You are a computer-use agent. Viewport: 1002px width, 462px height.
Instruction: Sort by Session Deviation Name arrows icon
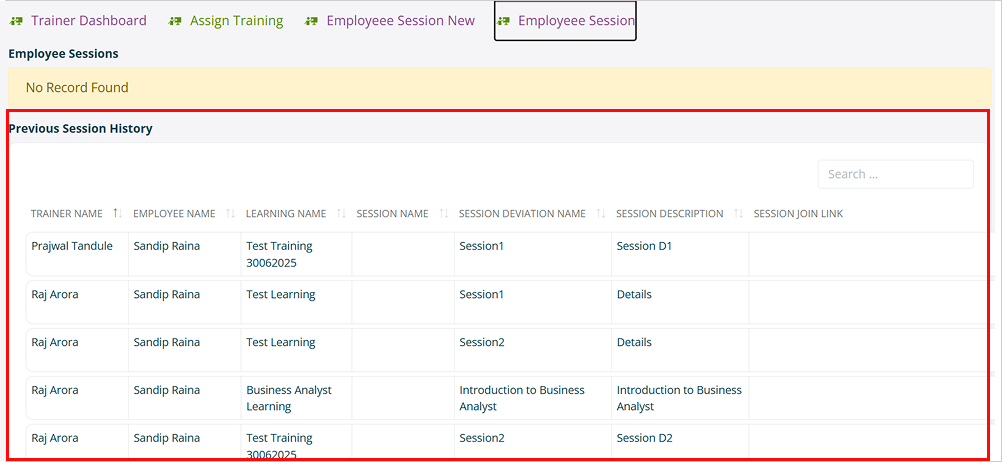(x=601, y=213)
